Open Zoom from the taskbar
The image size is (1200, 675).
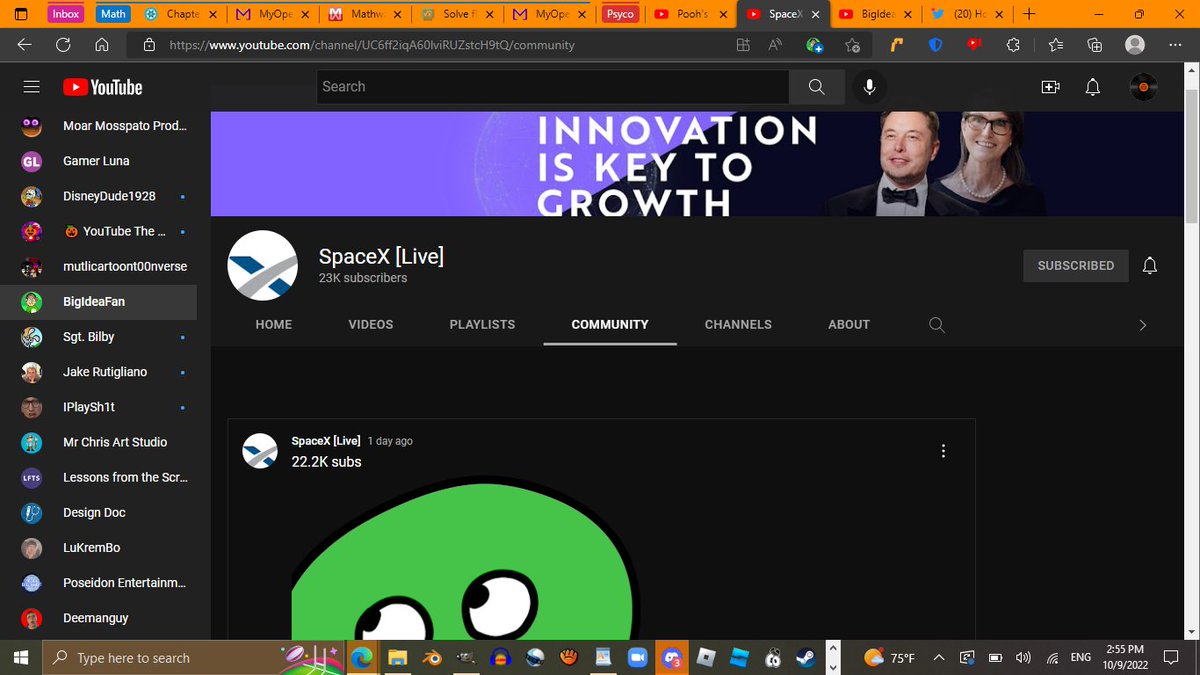637,658
